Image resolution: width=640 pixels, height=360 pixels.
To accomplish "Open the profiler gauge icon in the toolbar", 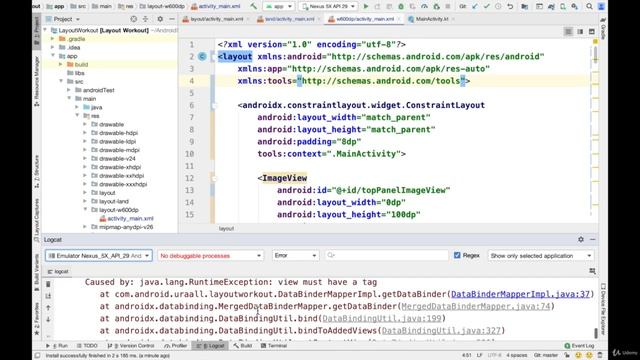I will (x=424, y=7).
